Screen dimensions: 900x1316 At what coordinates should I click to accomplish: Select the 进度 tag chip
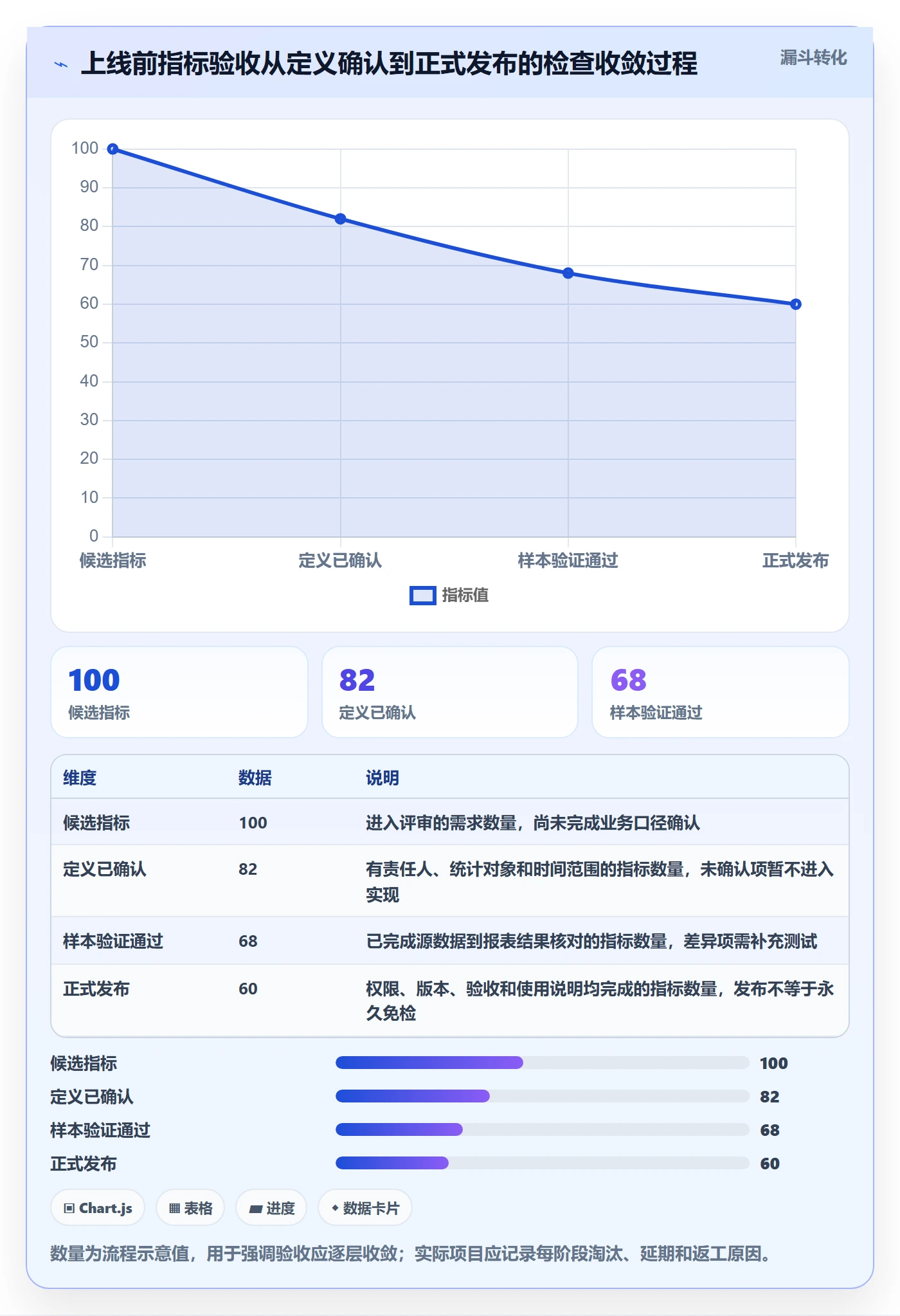point(271,1208)
